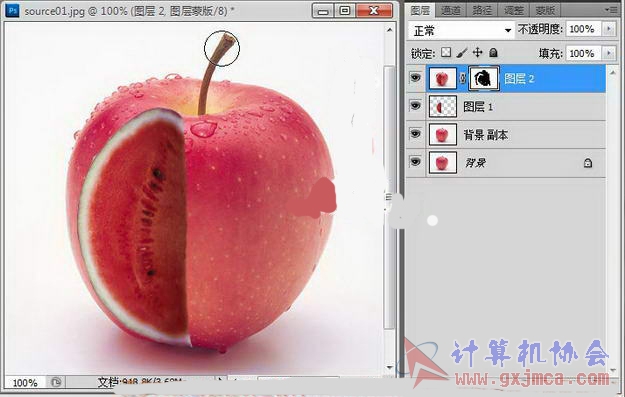
Task: Select layer name 背景 副本
Action: coord(485,135)
